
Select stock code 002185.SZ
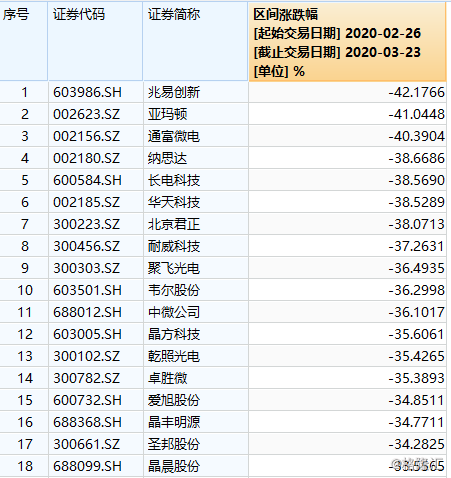pos(86,202)
